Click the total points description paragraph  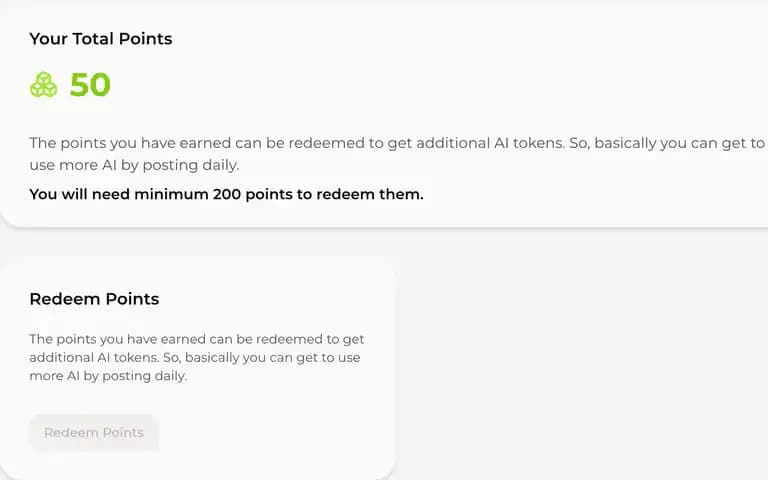pos(397,154)
